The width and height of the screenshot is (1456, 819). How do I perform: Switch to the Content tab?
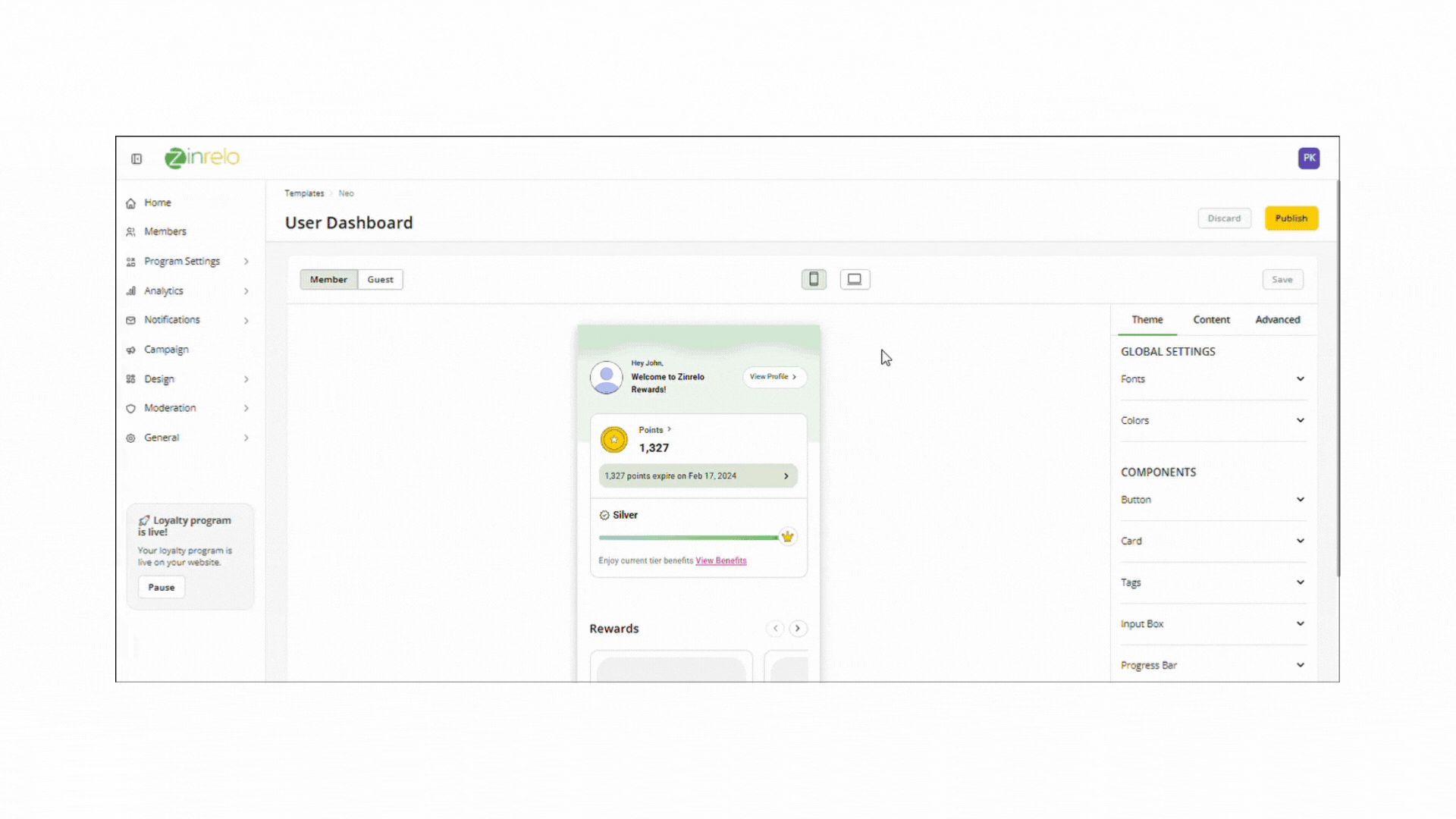point(1211,319)
